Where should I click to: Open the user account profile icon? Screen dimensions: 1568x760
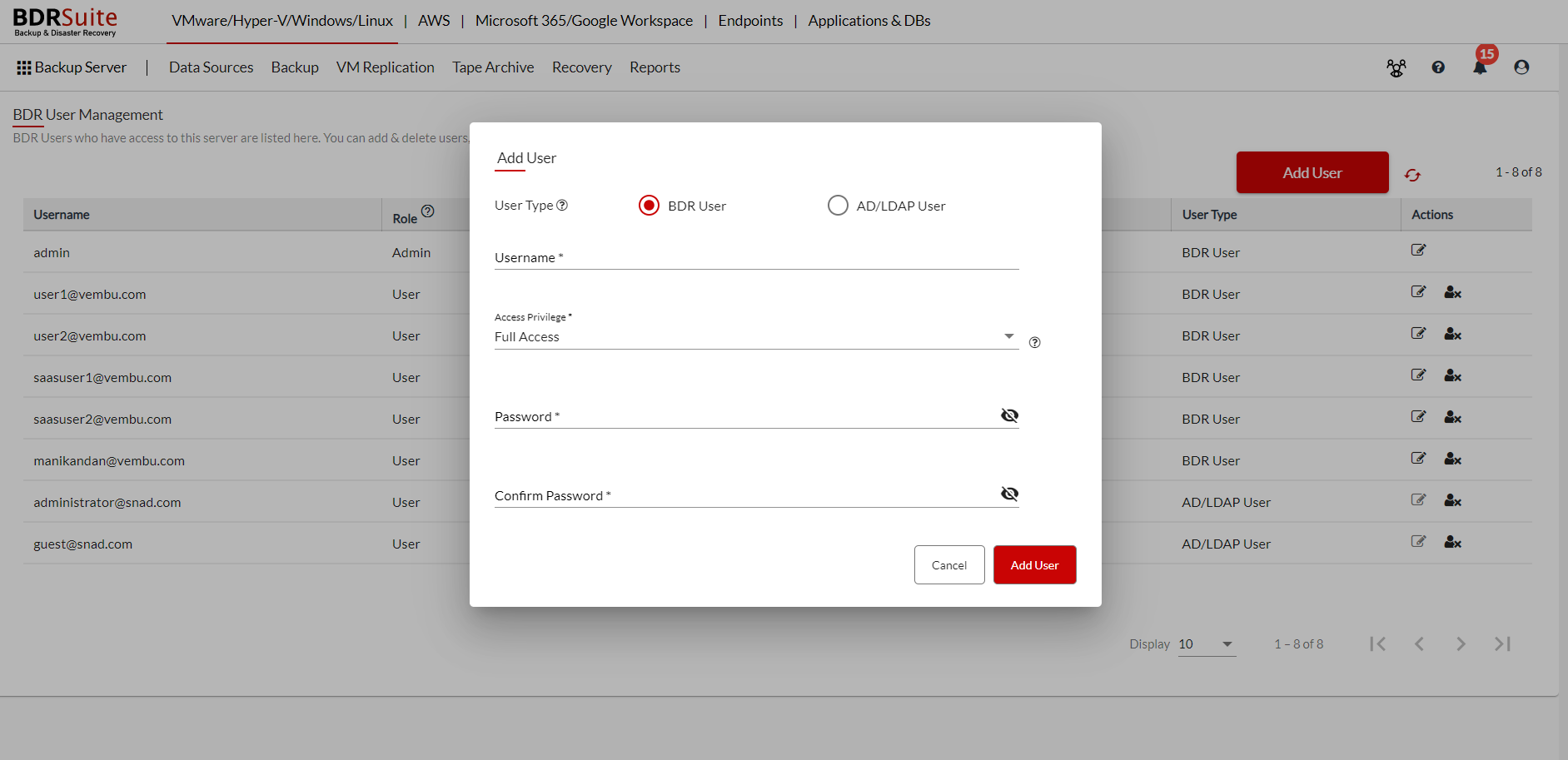pyautogui.click(x=1521, y=67)
